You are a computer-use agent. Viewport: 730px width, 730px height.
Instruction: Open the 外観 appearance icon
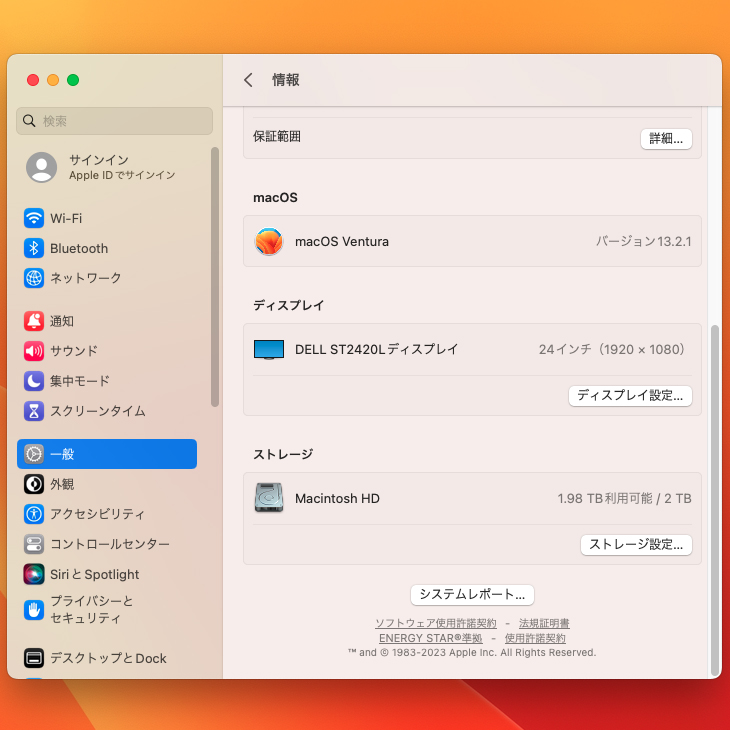[x=34, y=484]
